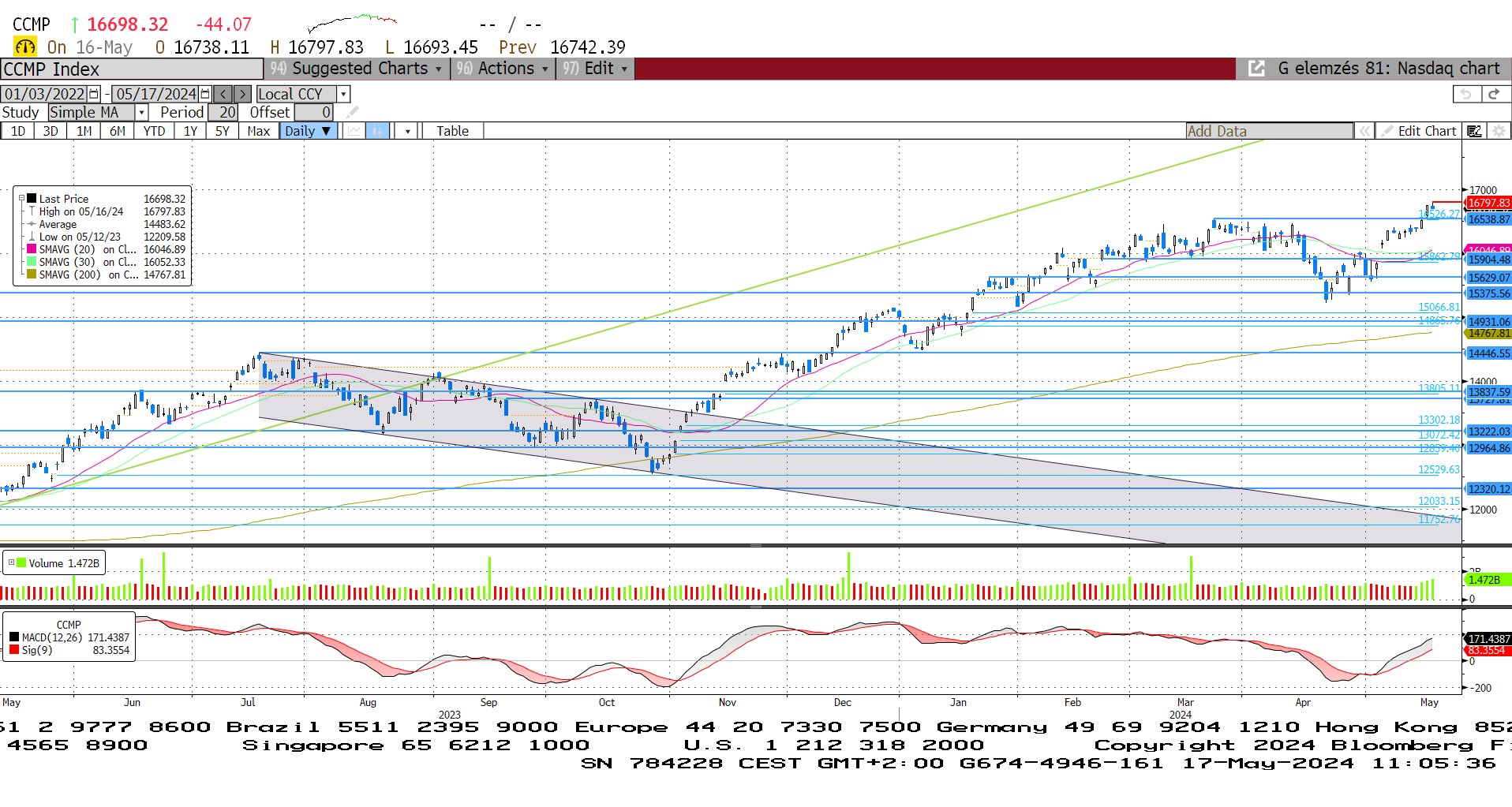Select the 5Y range tab
The height and width of the screenshot is (807, 1512).
point(223,131)
